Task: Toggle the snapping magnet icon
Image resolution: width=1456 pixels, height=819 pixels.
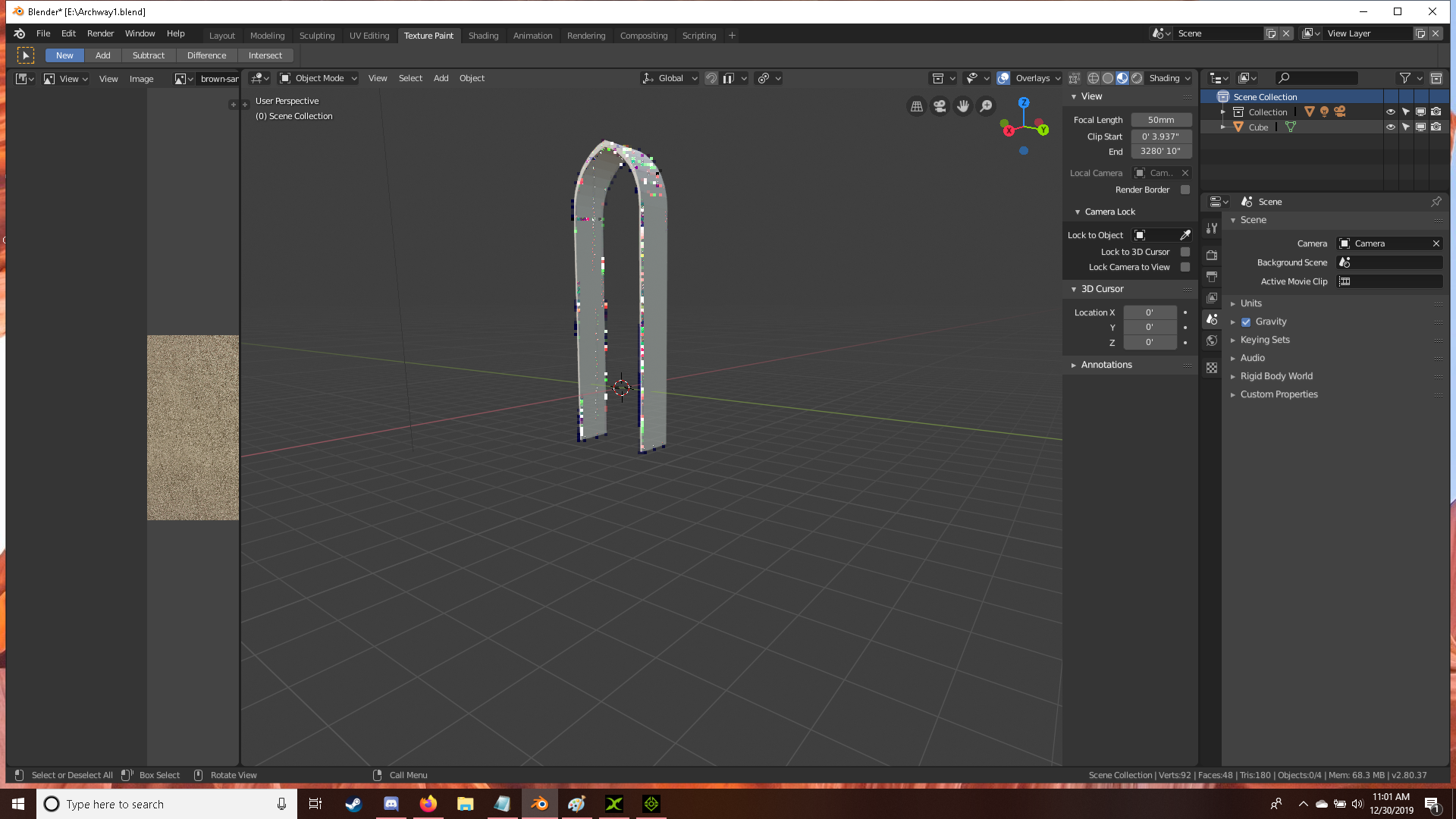Action: (x=711, y=78)
